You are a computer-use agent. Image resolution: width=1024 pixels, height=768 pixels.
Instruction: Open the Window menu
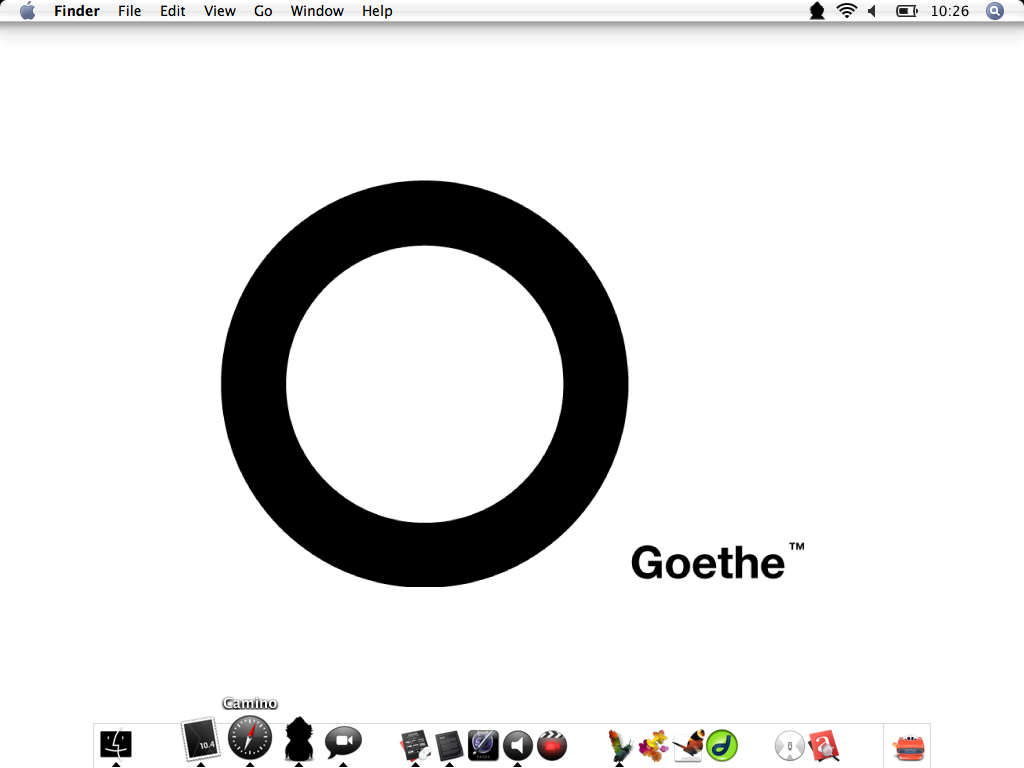coord(317,11)
